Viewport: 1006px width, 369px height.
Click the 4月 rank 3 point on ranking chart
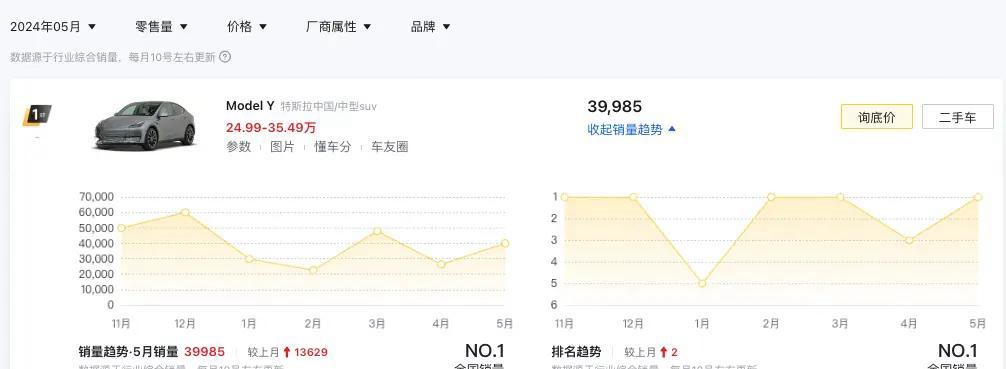coord(908,240)
